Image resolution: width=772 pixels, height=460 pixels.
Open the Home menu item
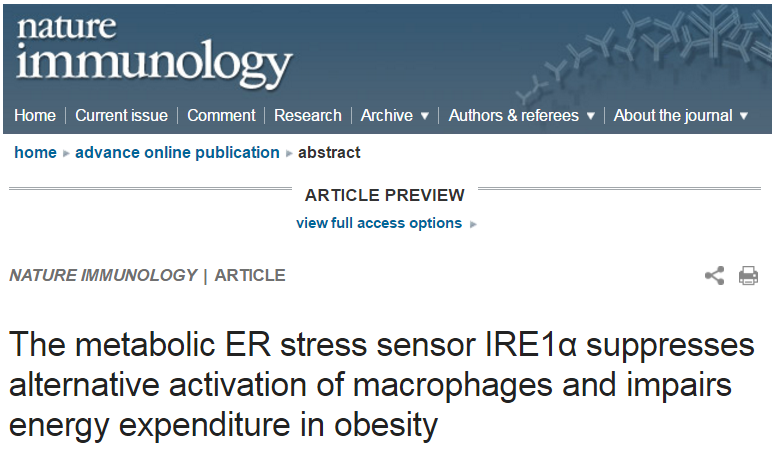pos(35,115)
